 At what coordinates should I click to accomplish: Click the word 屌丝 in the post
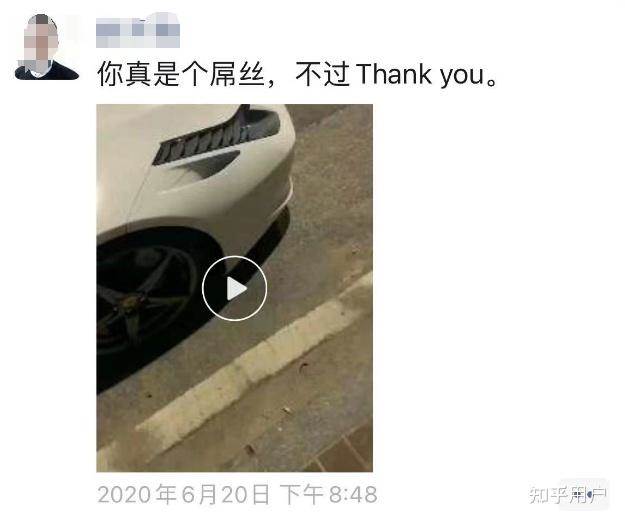click(x=237, y=75)
